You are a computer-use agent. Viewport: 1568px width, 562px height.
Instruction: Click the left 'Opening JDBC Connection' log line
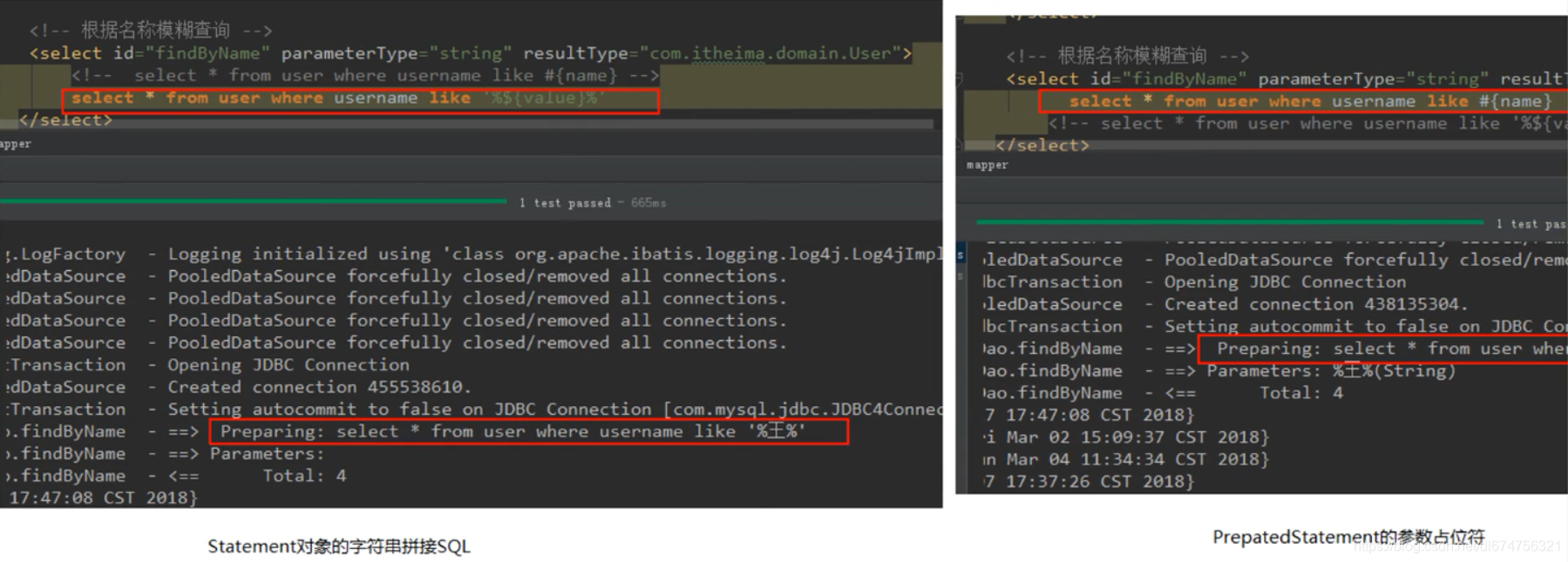[x=207, y=365]
